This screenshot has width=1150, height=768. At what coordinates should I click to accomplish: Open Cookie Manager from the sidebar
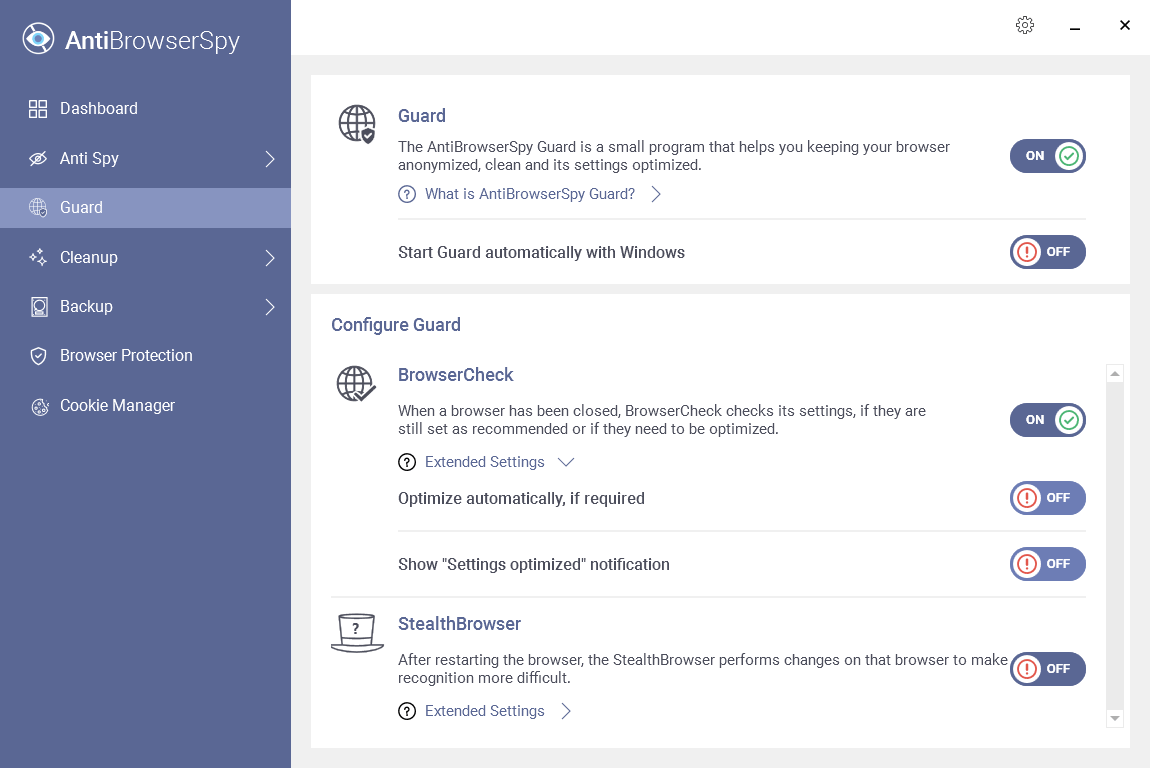click(145, 406)
